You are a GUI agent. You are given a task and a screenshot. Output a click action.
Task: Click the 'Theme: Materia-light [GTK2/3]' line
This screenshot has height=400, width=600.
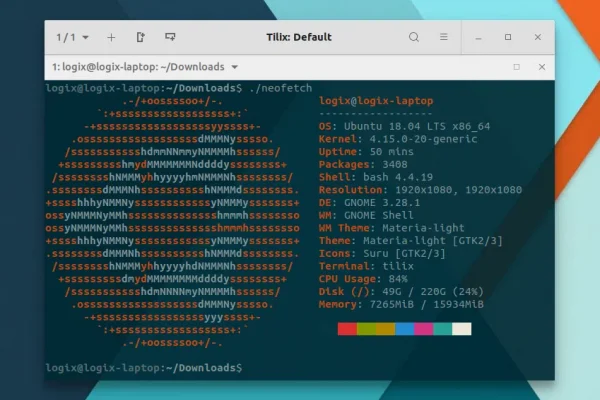(411, 241)
